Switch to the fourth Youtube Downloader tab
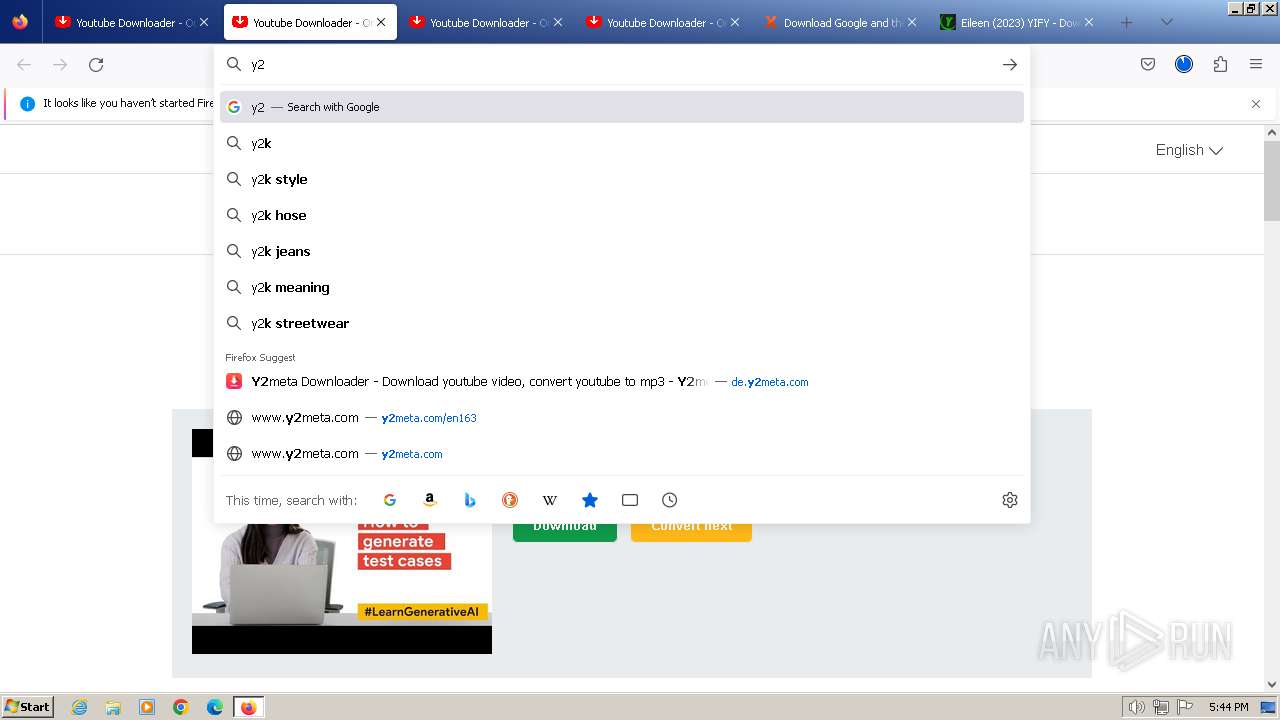Viewport: 1280px width, 720px height. point(662,22)
